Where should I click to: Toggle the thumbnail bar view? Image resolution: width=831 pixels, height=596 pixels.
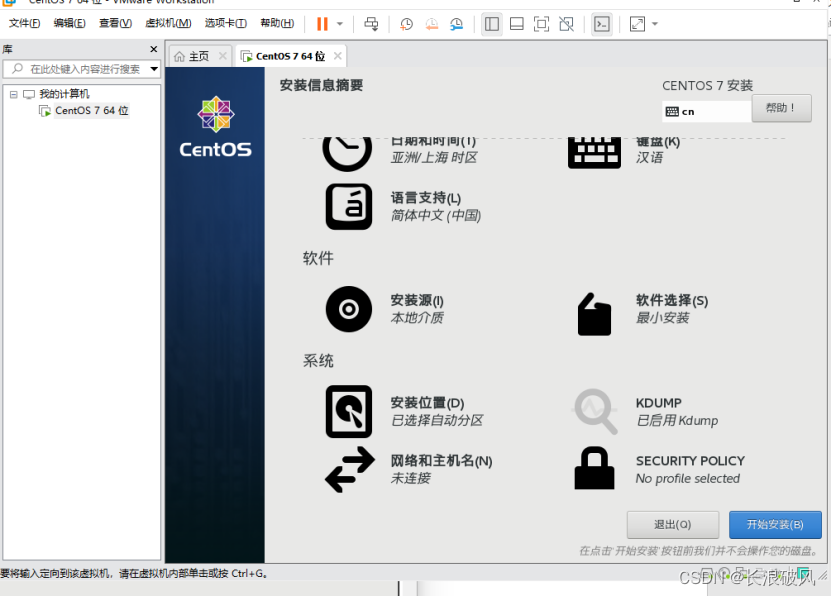click(517, 24)
